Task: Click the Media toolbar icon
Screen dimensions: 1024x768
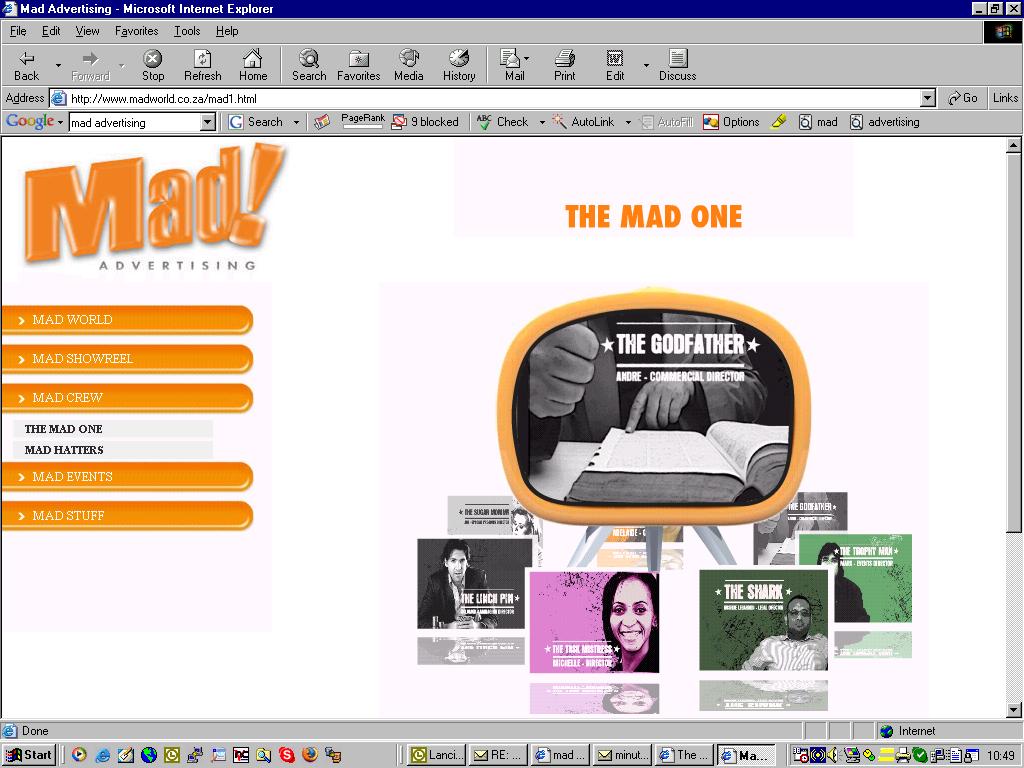Action: (408, 65)
